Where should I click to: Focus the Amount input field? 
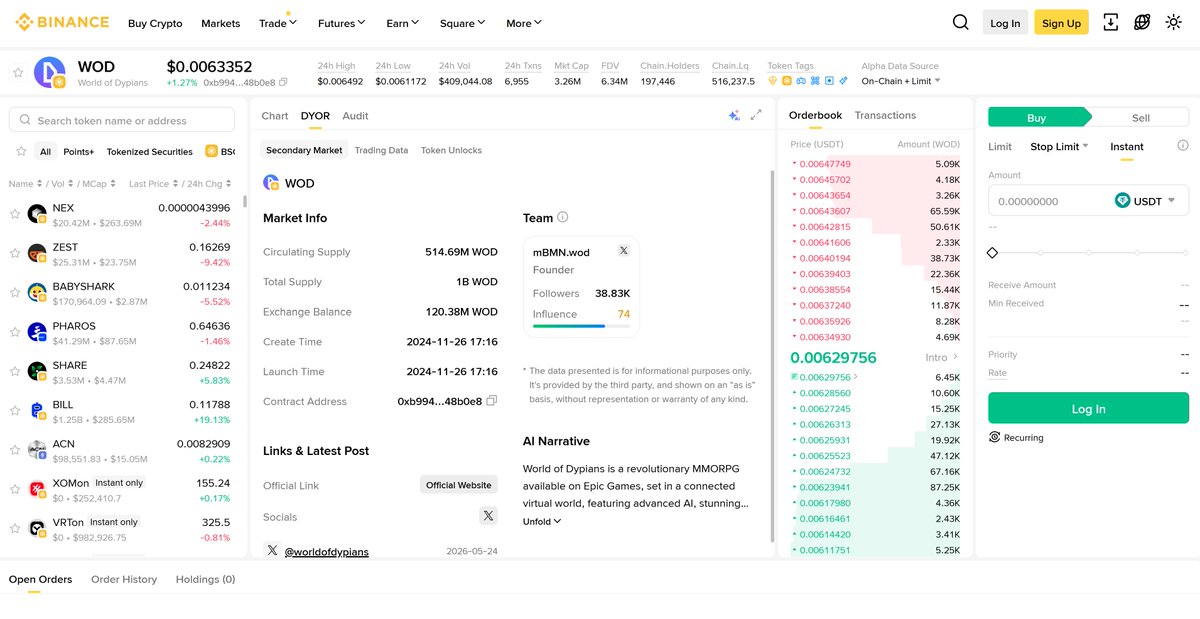pos(1088,201)
